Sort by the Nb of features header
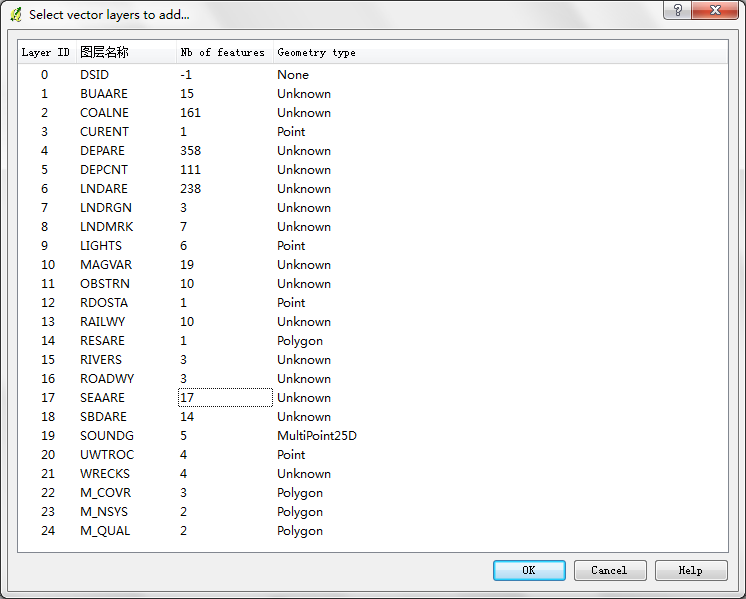Screen dimensions: 746x599 225,52
